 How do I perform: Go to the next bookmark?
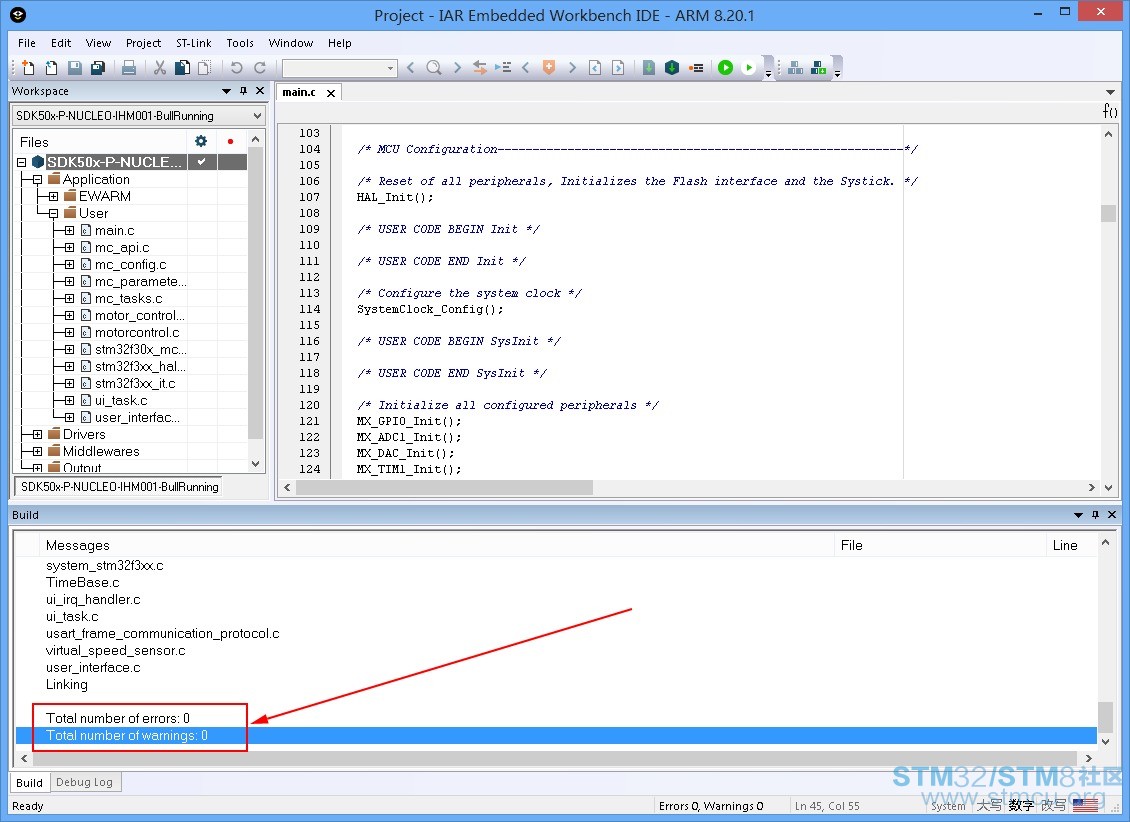pyautogui.click(x=572, y=68)
